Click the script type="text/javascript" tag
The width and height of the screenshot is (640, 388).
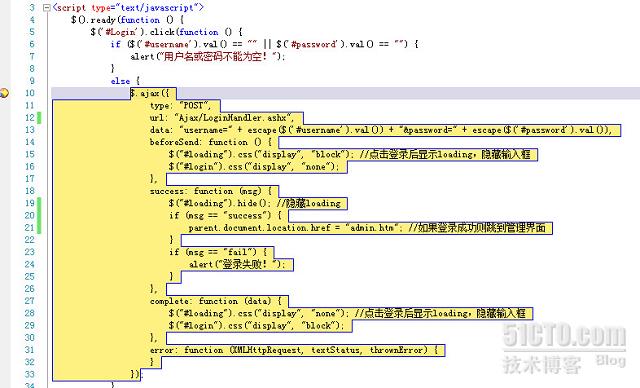point(128,7)
